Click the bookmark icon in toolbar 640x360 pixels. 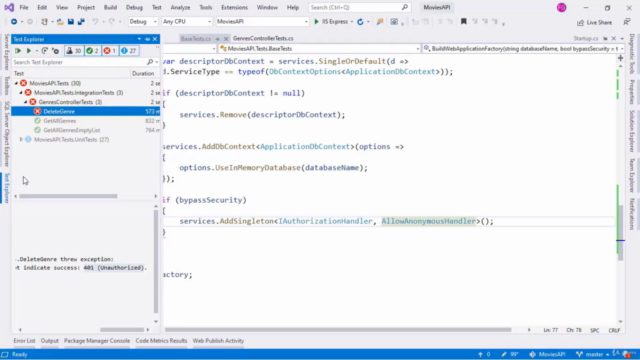coord(464,22)
